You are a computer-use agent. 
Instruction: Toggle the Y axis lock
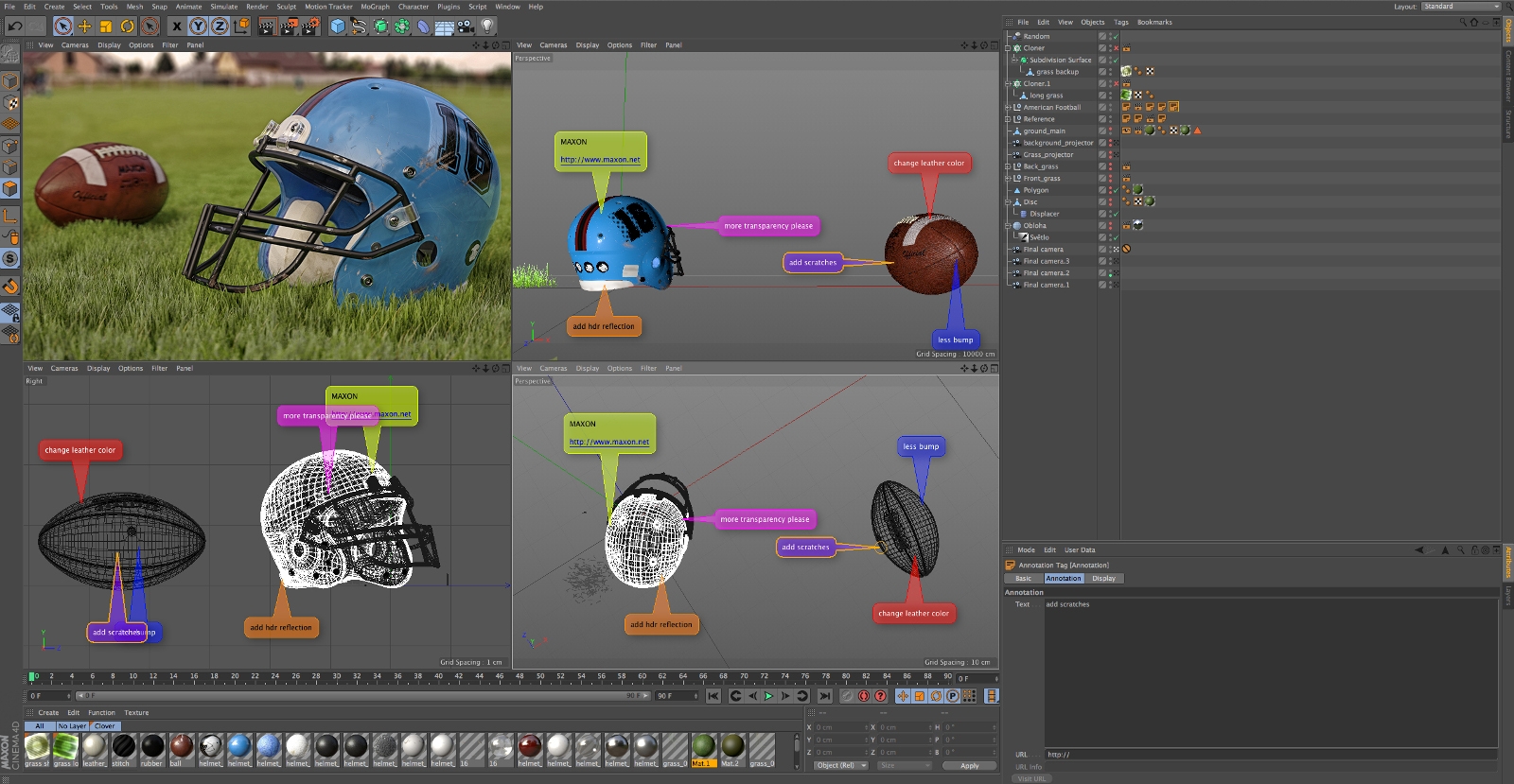coord(198,26)
